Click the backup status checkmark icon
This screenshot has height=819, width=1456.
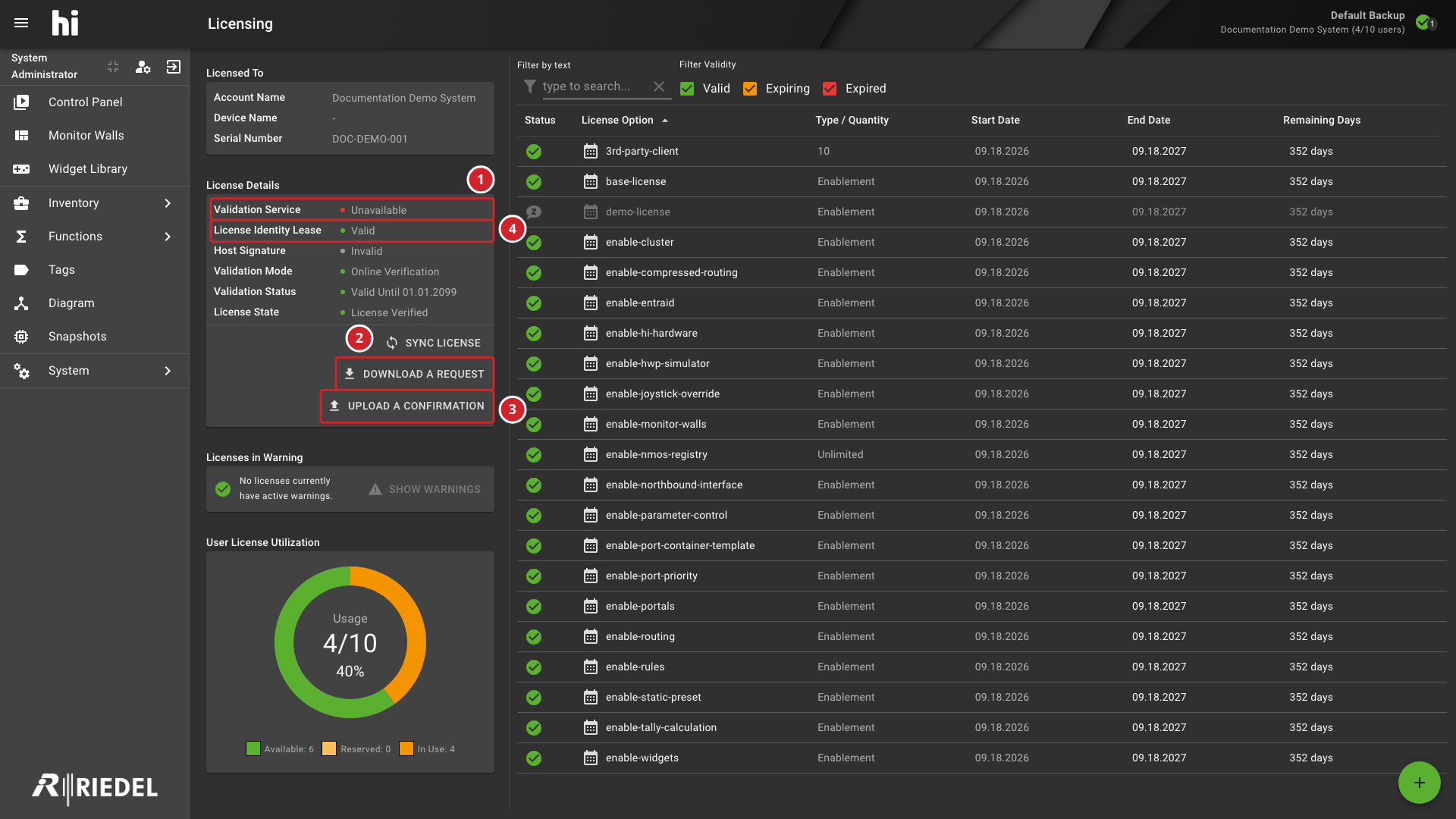coord(1423,23)
